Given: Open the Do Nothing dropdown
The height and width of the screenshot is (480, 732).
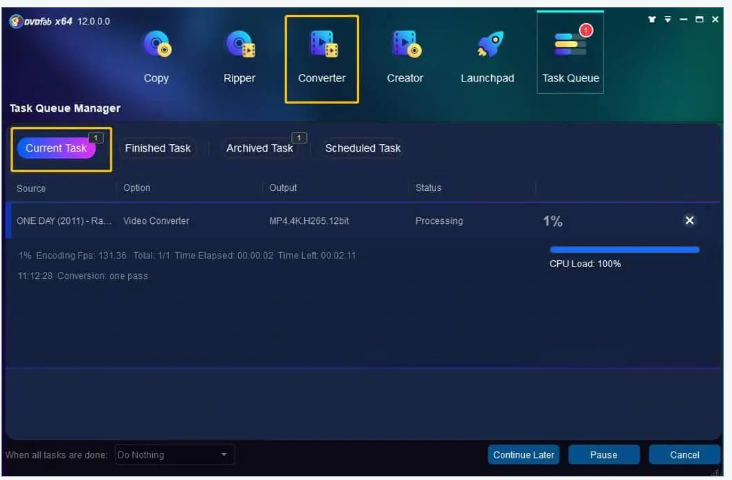Looking at the screenshot, I should point(174,455).
